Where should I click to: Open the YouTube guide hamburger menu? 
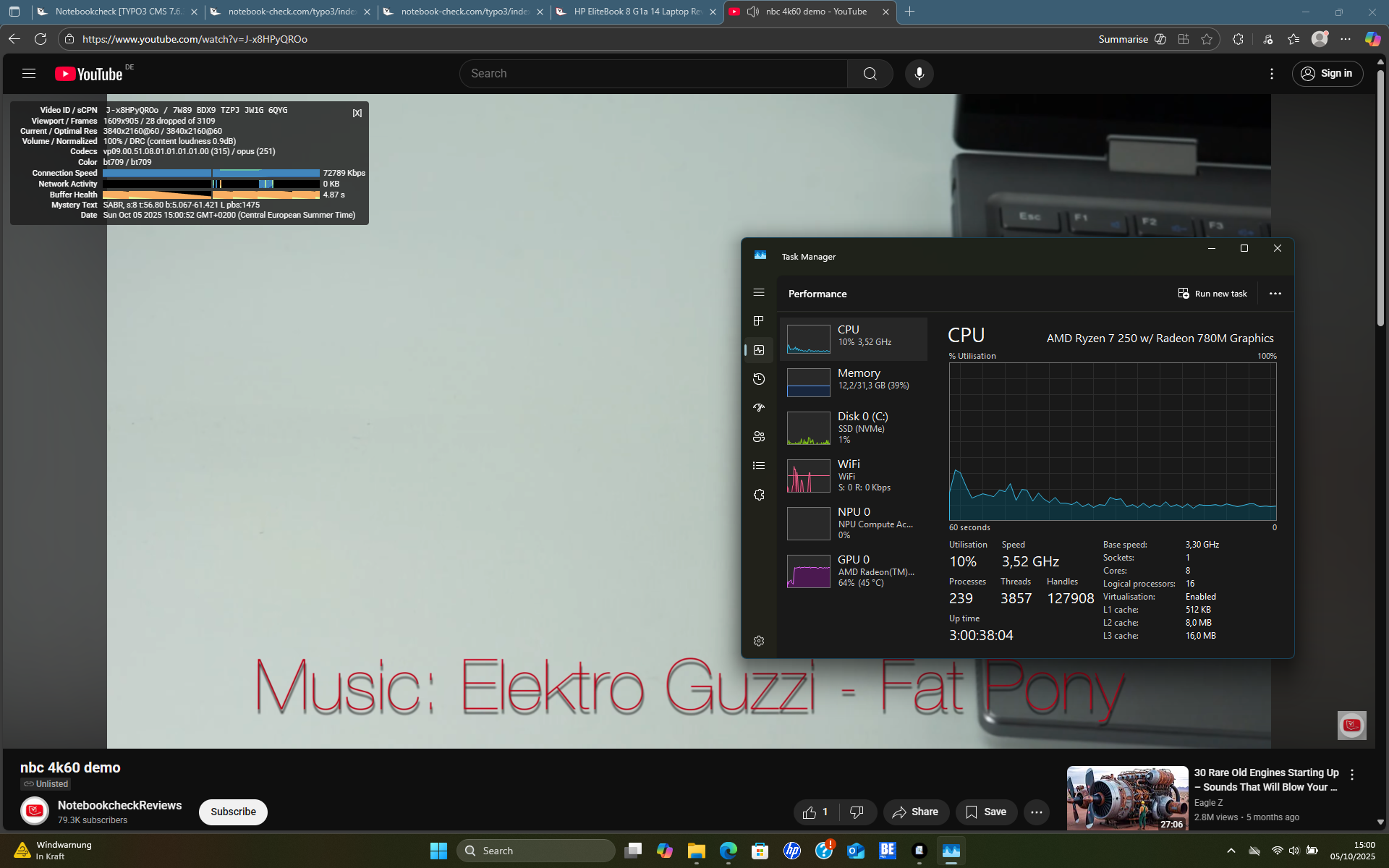(29, 73)
